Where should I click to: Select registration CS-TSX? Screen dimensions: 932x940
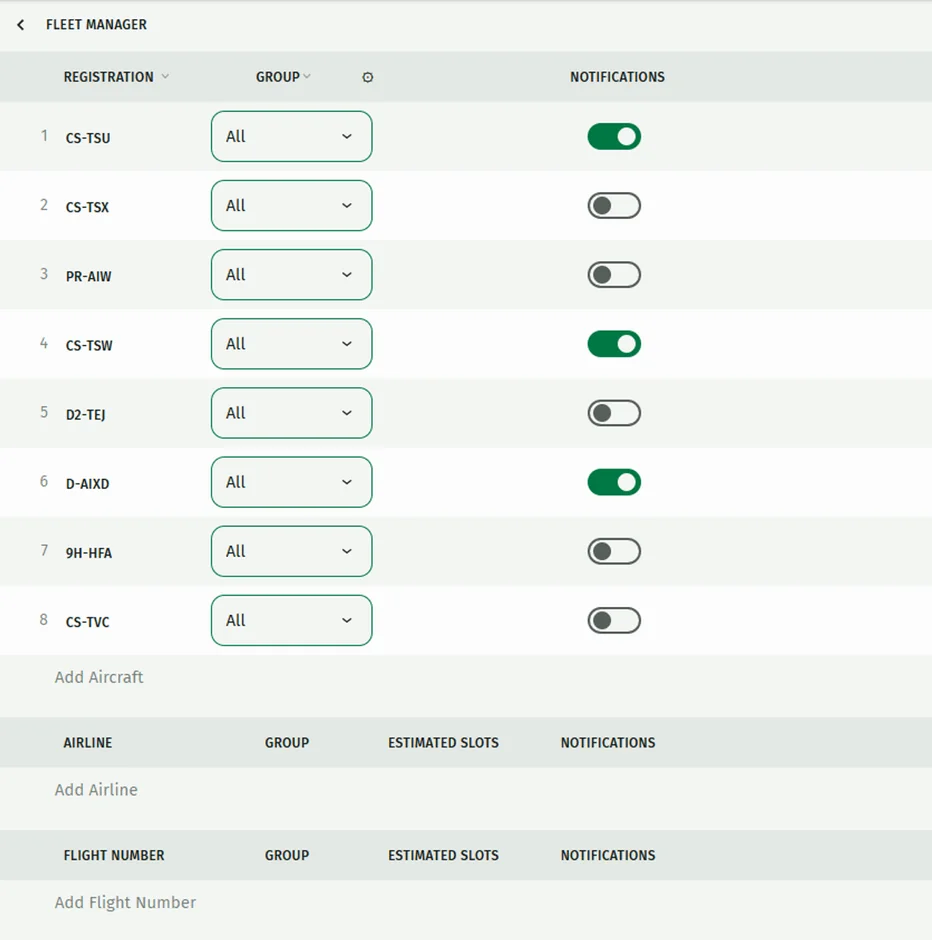88,207
